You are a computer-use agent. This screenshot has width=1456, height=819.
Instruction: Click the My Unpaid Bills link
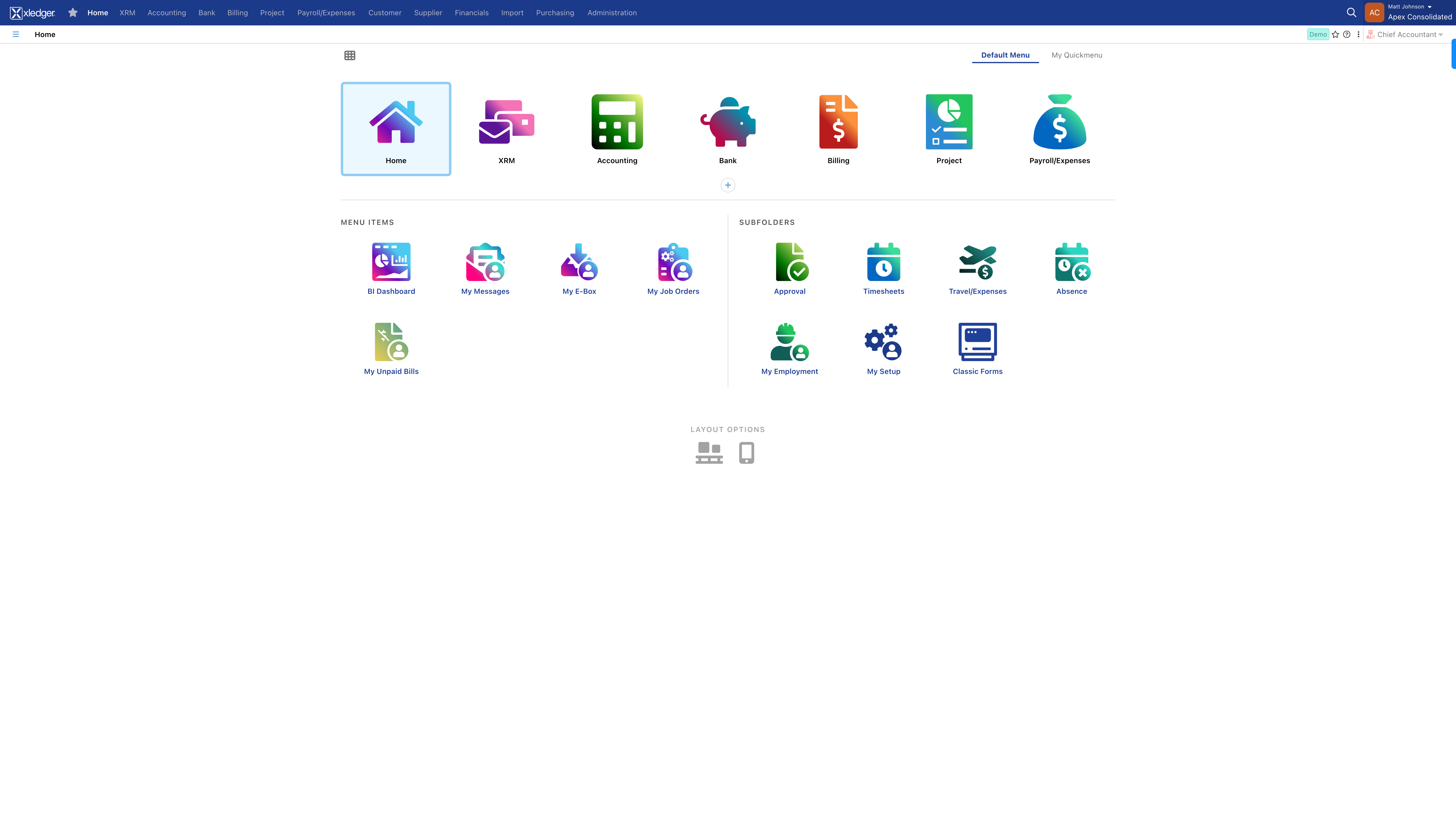tap(391, 371)
